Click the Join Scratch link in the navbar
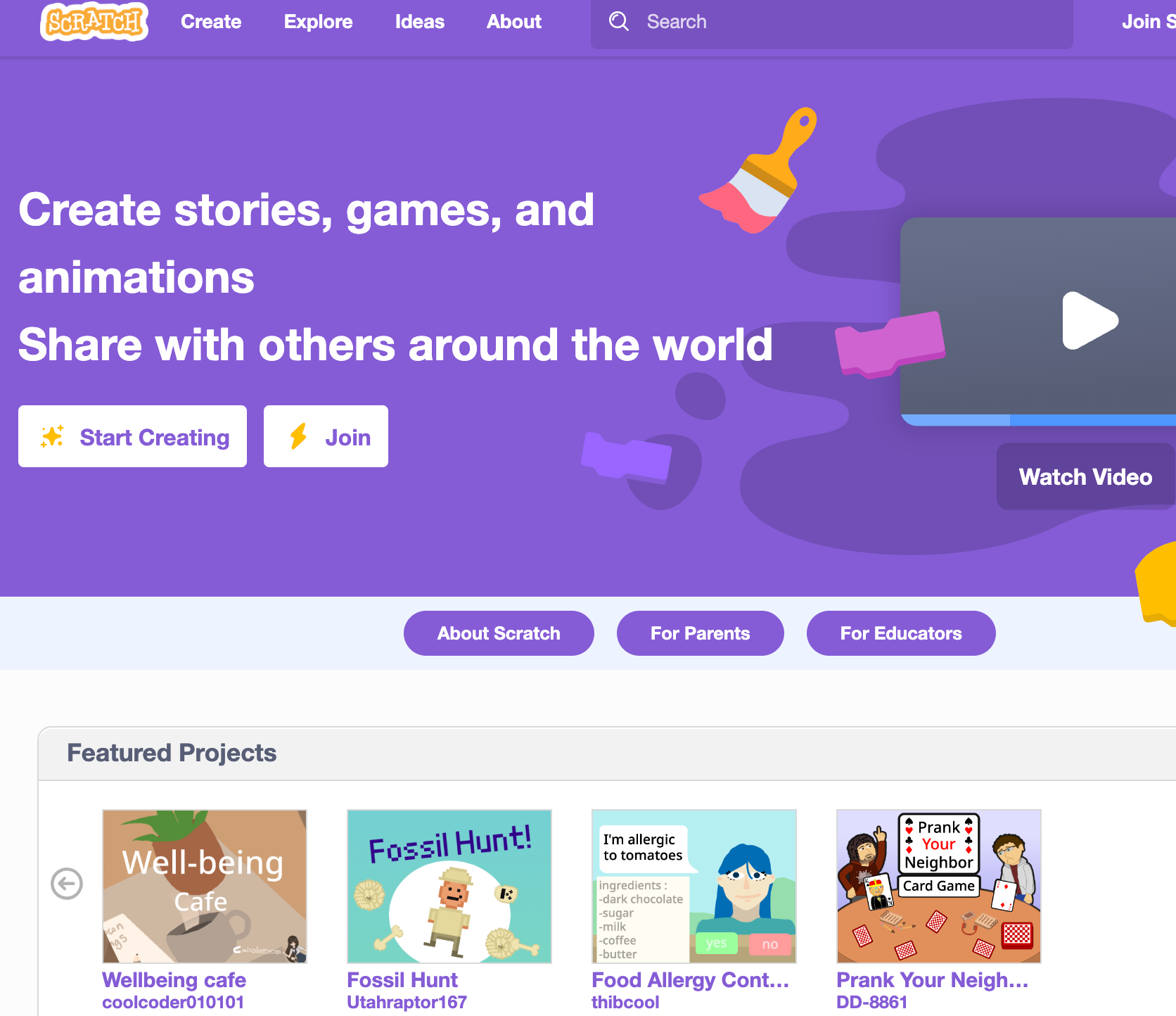 (1149, 22)
